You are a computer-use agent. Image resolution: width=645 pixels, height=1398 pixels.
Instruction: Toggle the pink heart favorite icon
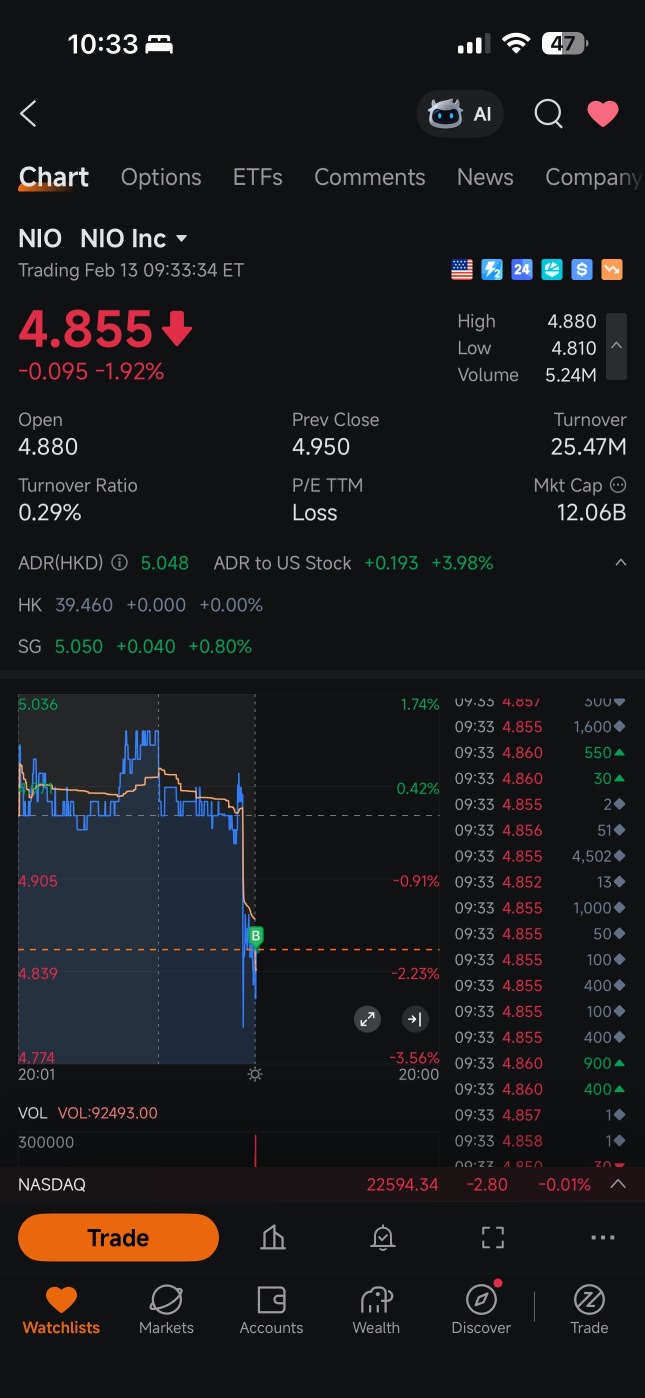click(x=603, y=114)
